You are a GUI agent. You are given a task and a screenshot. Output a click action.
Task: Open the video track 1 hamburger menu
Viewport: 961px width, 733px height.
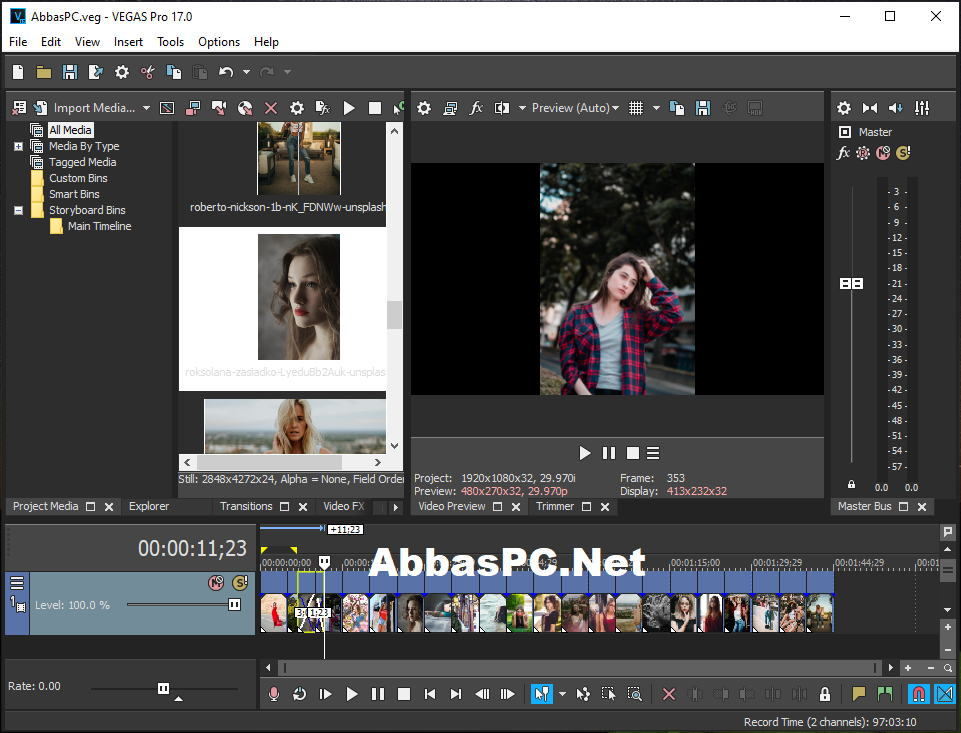coord(17,583)
